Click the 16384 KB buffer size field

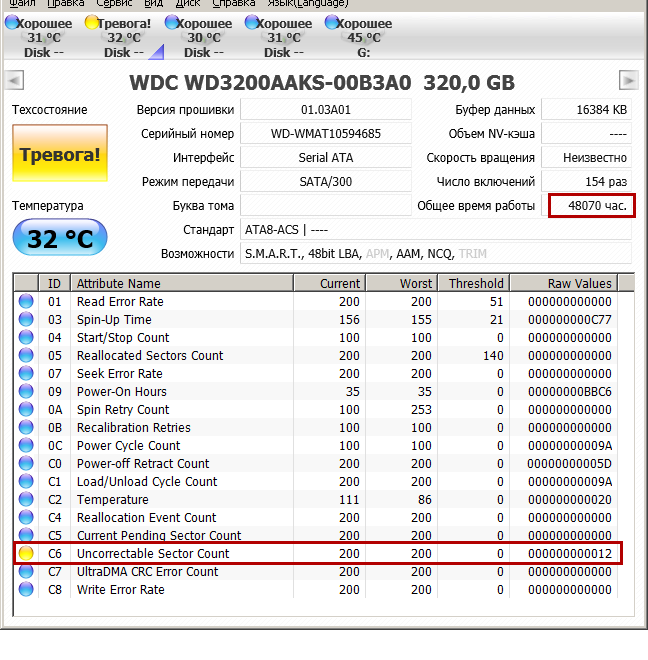point(586,110)
